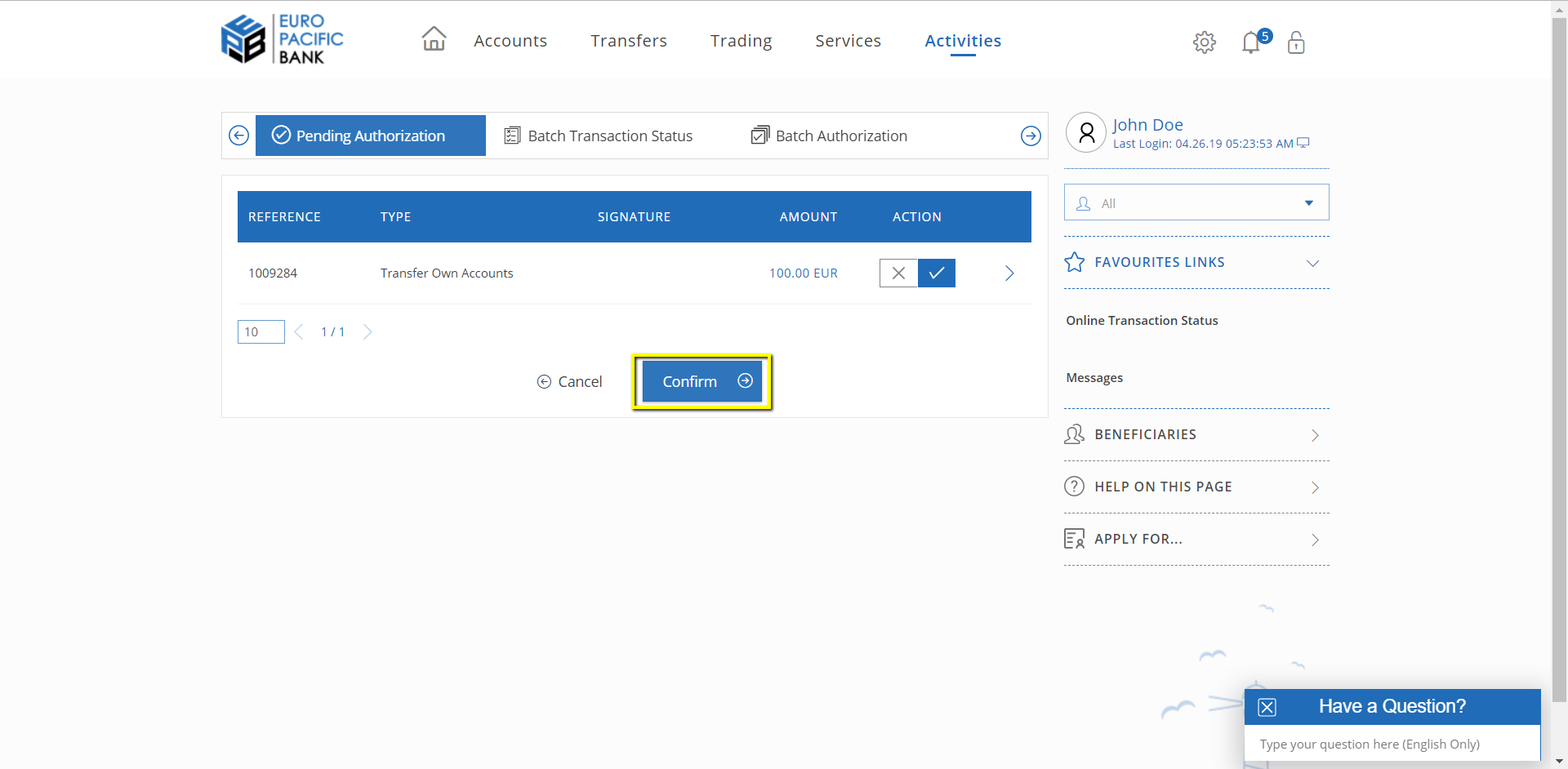Image resolution: width=1568 pixels, height=769 pixels.
Task: Select the Pending Authorization tab
Action: 371,136
